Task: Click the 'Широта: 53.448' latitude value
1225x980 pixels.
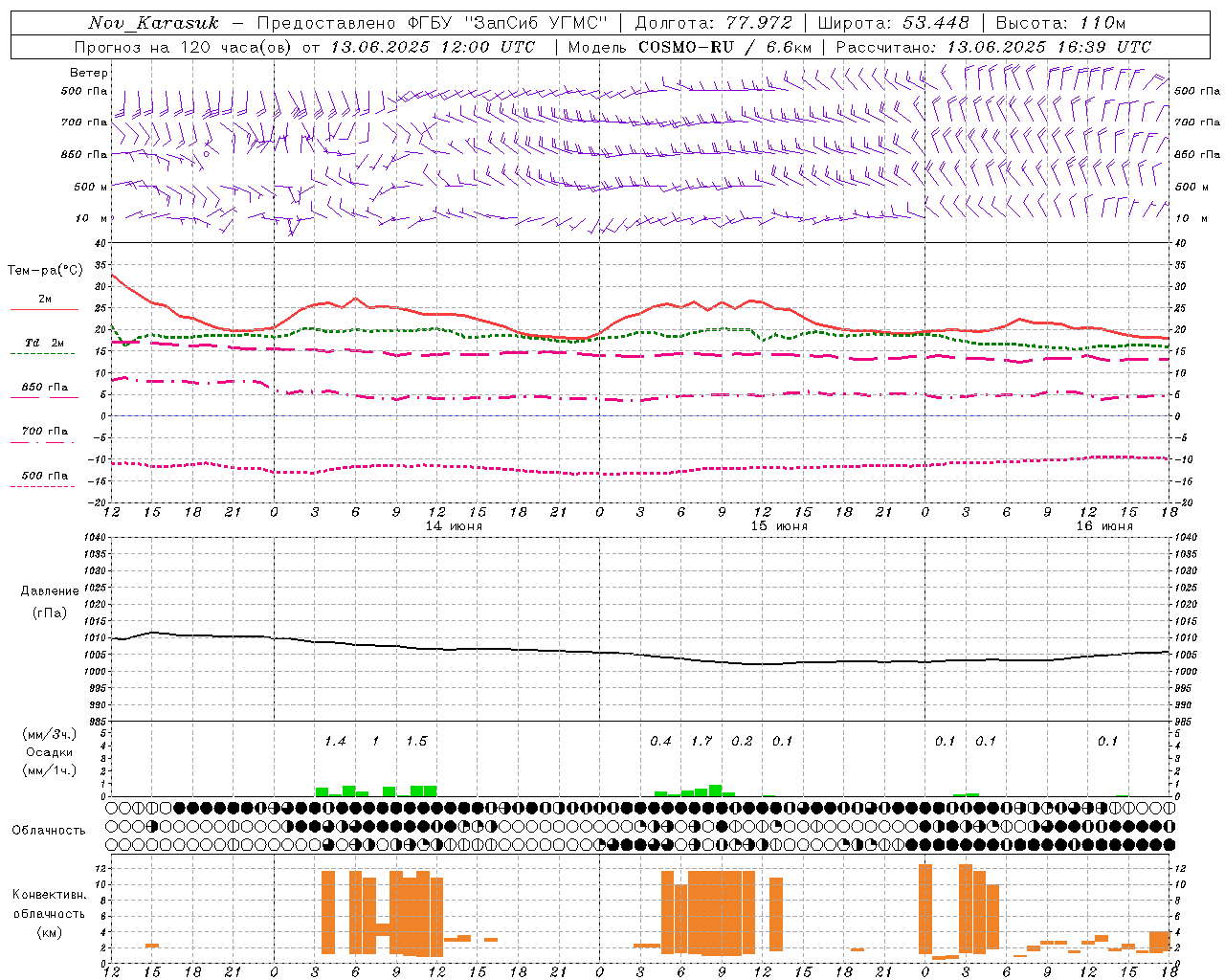Action: pyautogui.click(x=893, y=23)
